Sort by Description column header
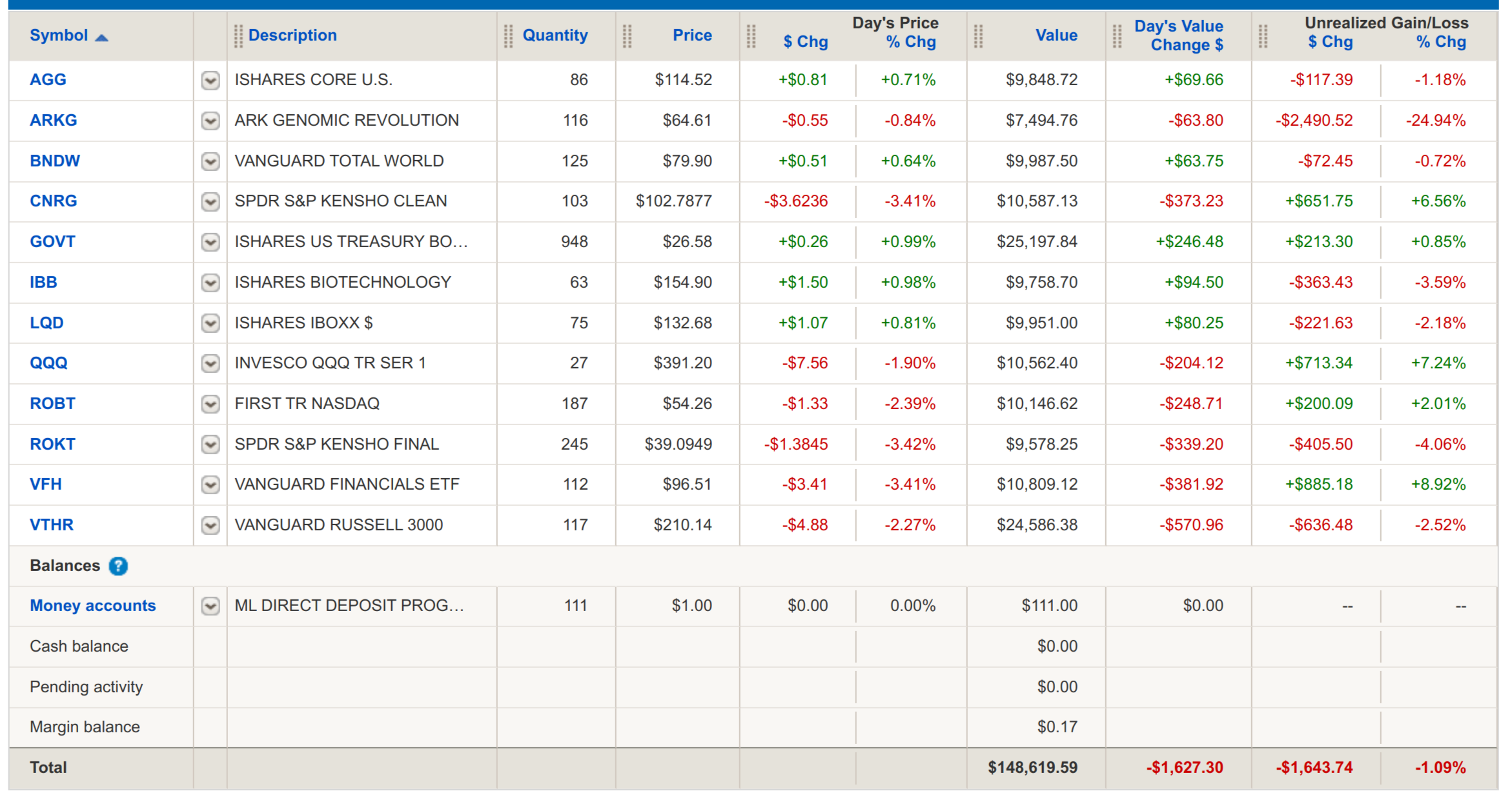Screen dimensions: 1512x802 pyautogui.click(x=292, y=35)
